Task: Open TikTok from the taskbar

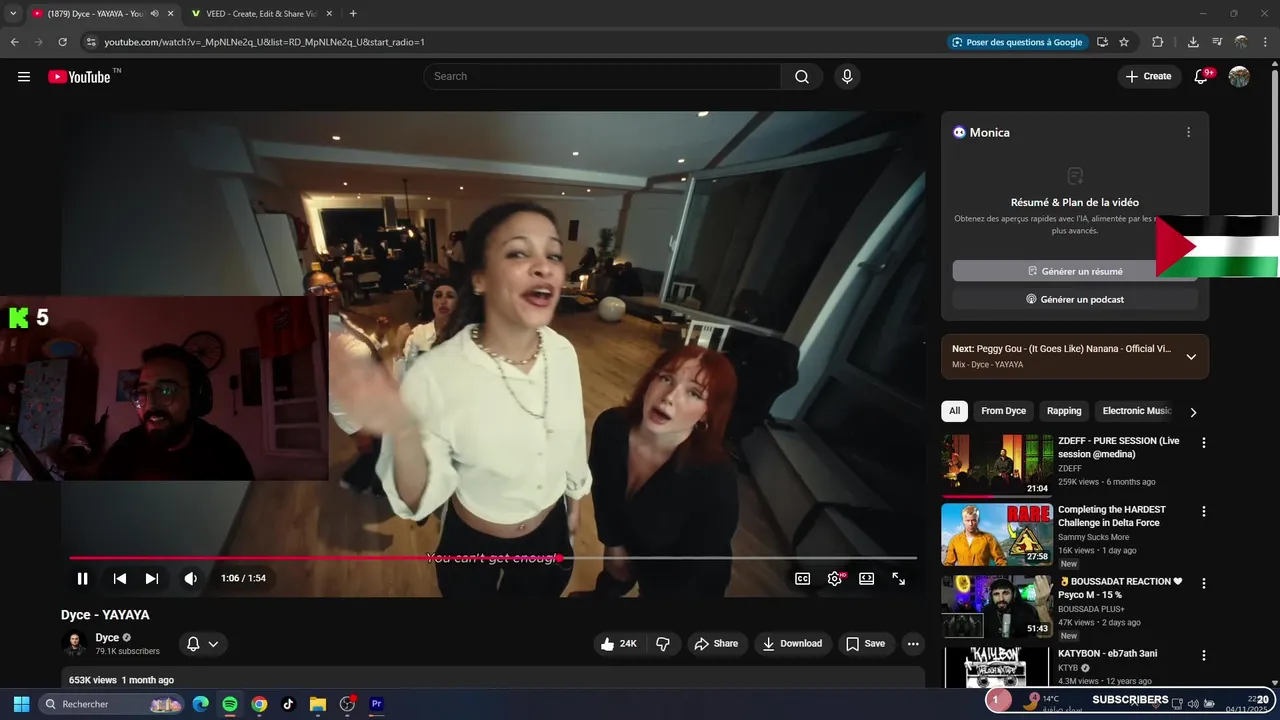Action: pos(288,704)
